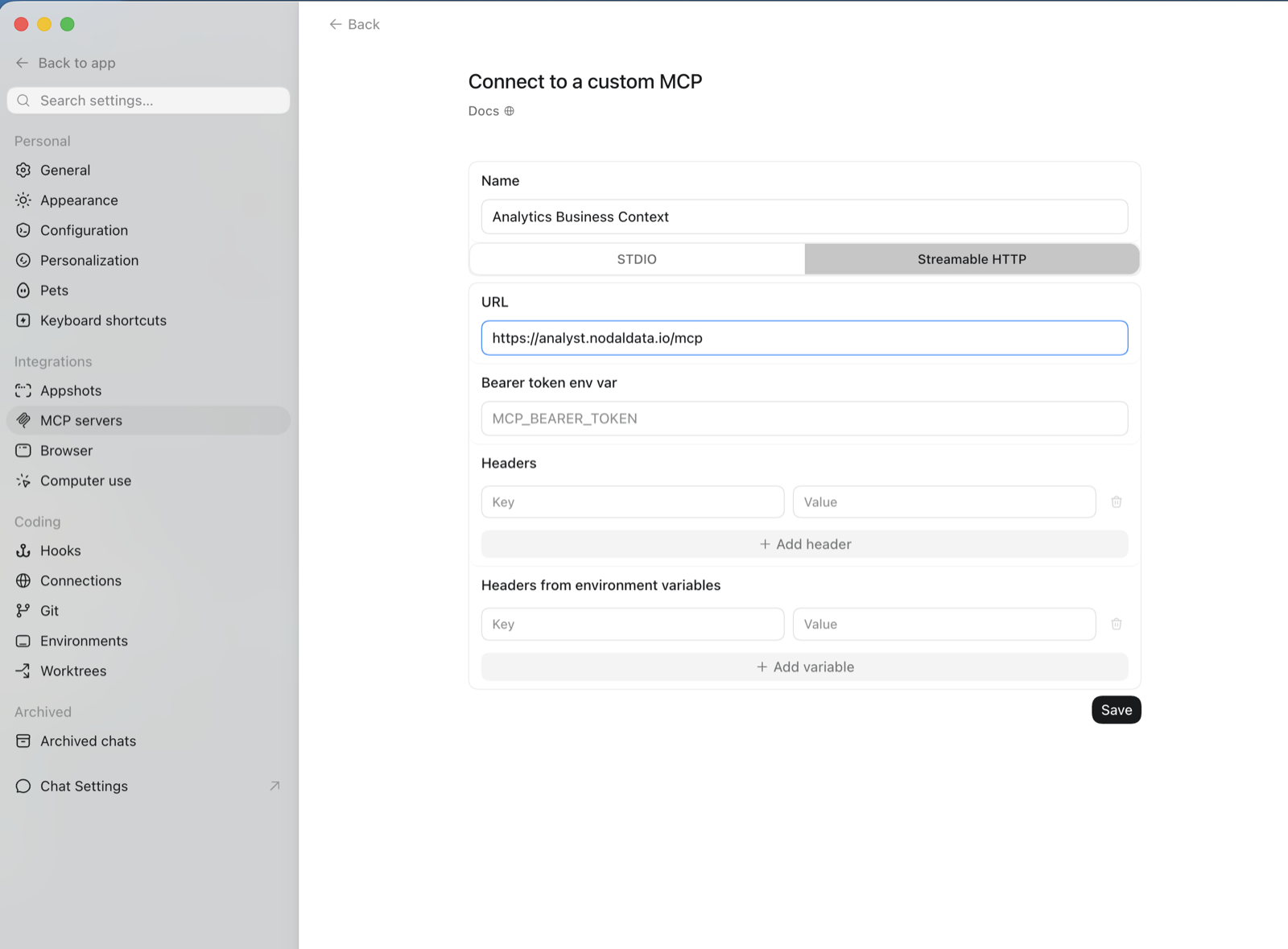Screen dimensions: 1288x949
Task: Click the globe icon next to Docs
Action: point(509,111)
